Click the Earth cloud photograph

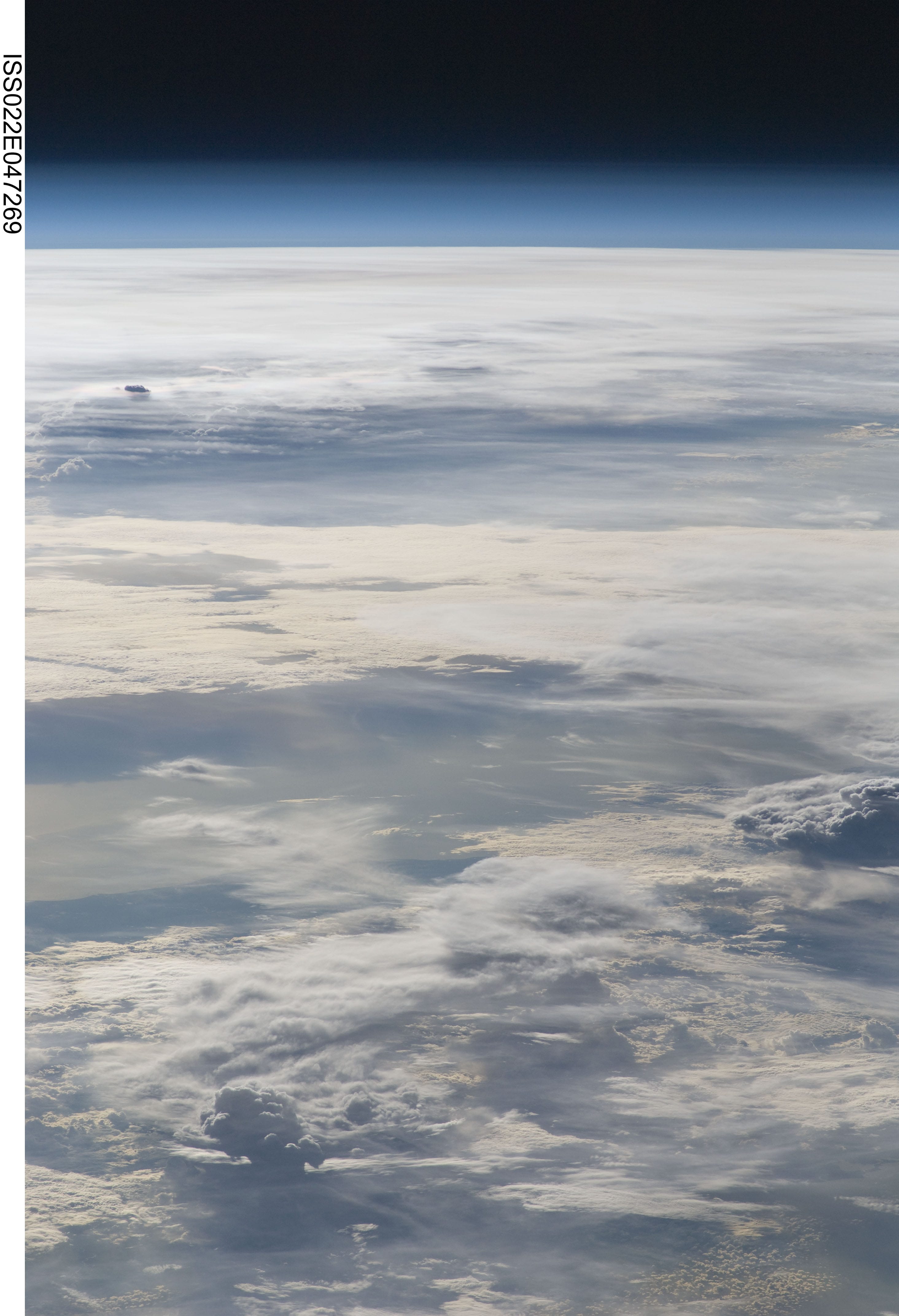(462, 658)
